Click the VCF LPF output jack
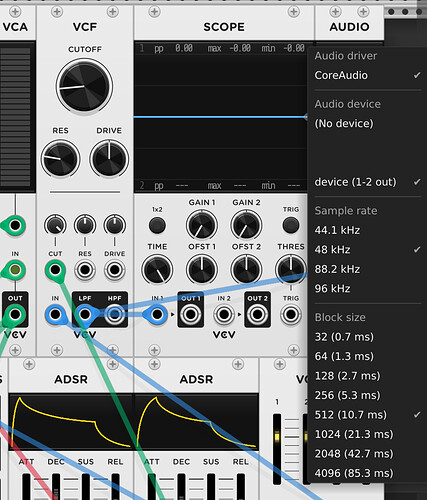Screen dimensions: 427x500 pyautogui.click(x=85, y=314)
